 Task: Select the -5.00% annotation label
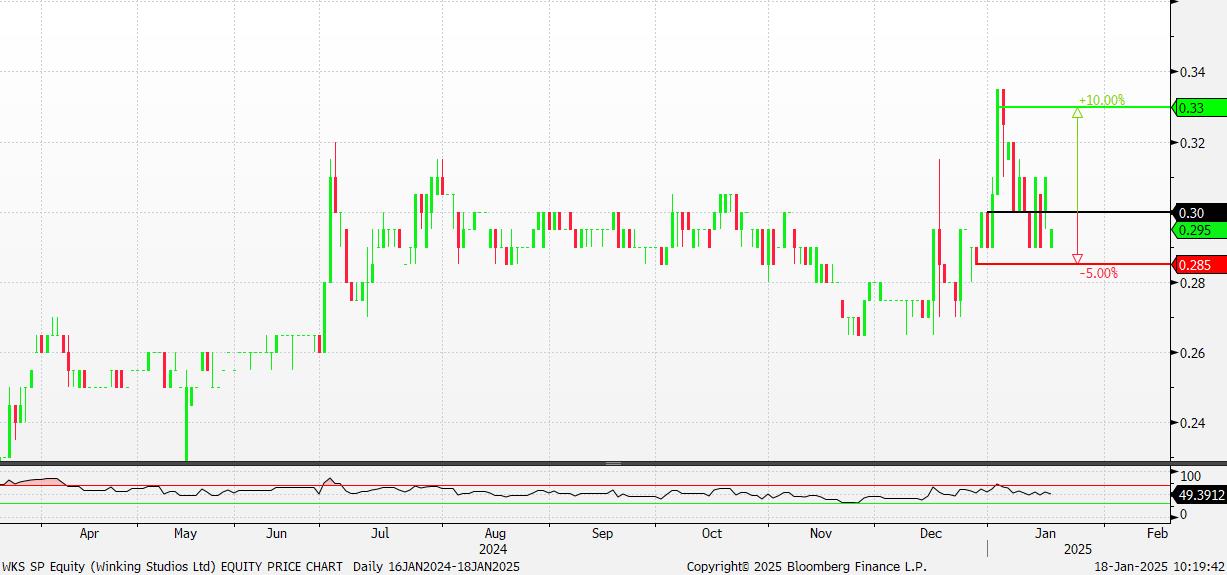click(1098, 273)
